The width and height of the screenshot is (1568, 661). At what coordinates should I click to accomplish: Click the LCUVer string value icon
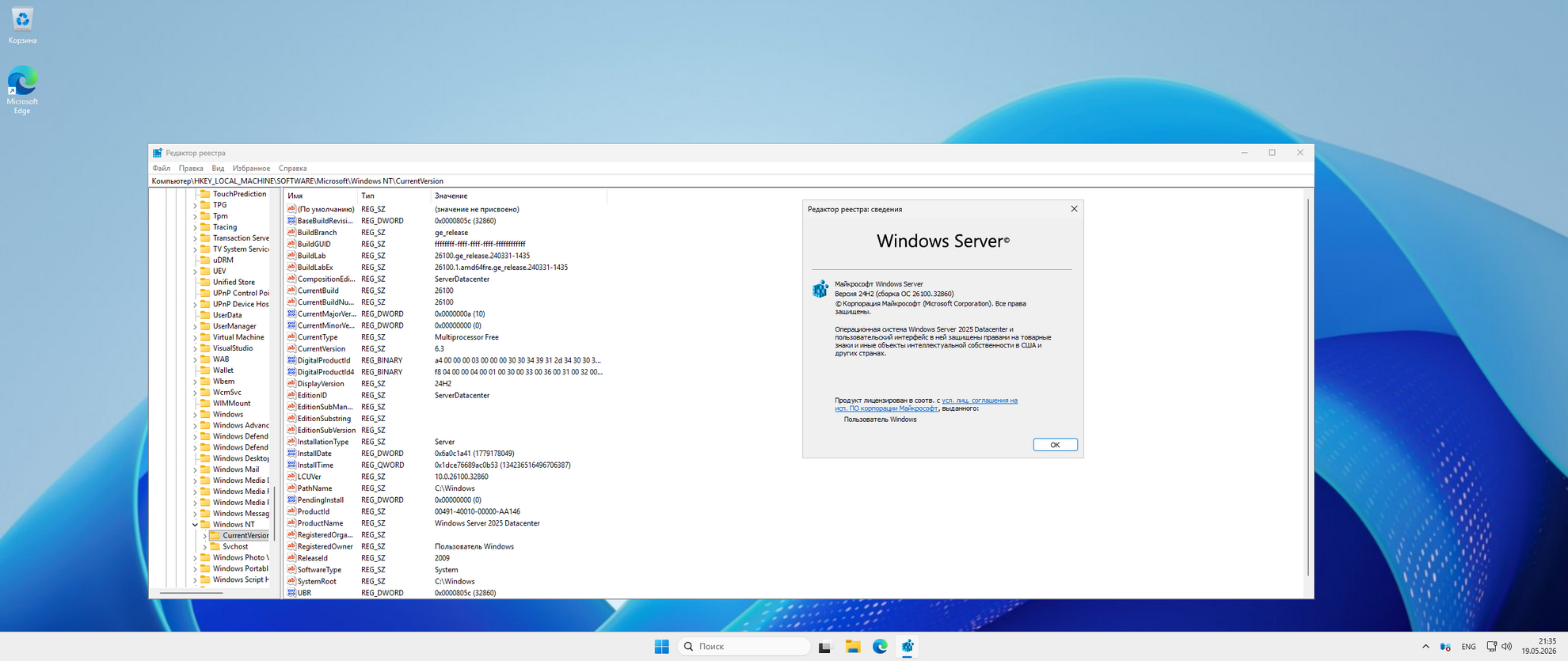tap(291, 477)
